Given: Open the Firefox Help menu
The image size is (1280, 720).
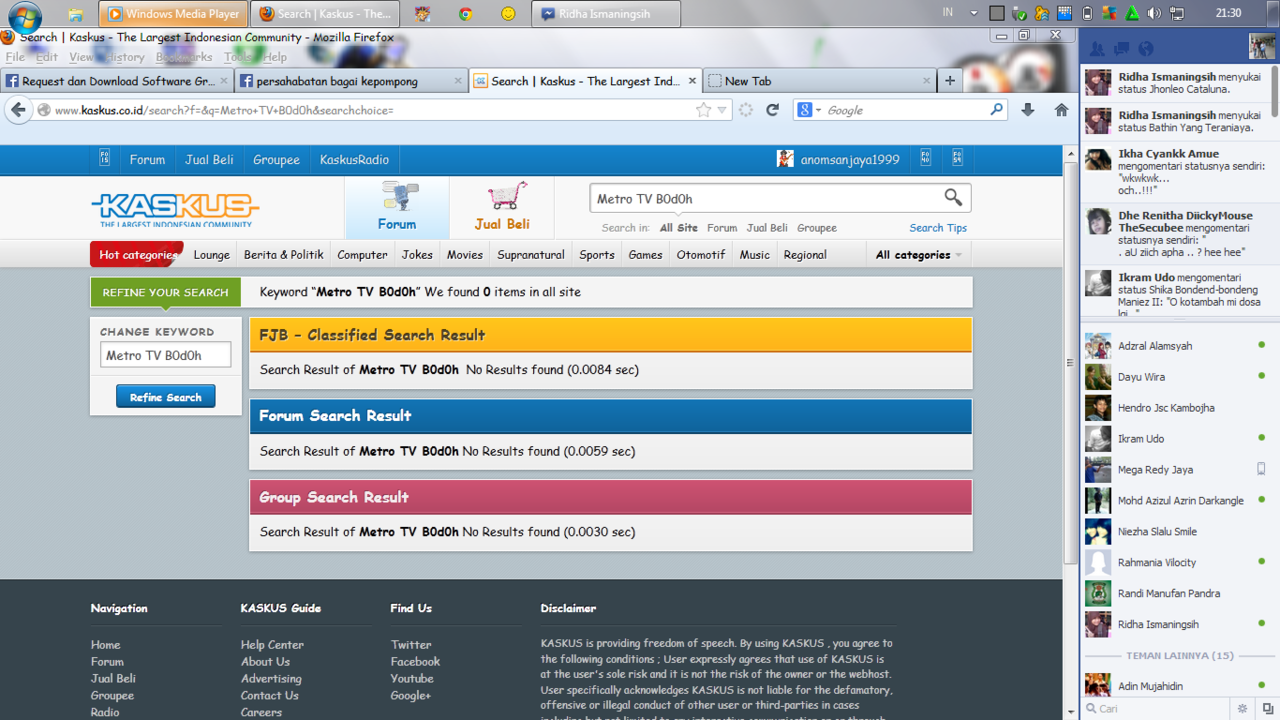Looking at the screenshot, I should coord(275,57).
